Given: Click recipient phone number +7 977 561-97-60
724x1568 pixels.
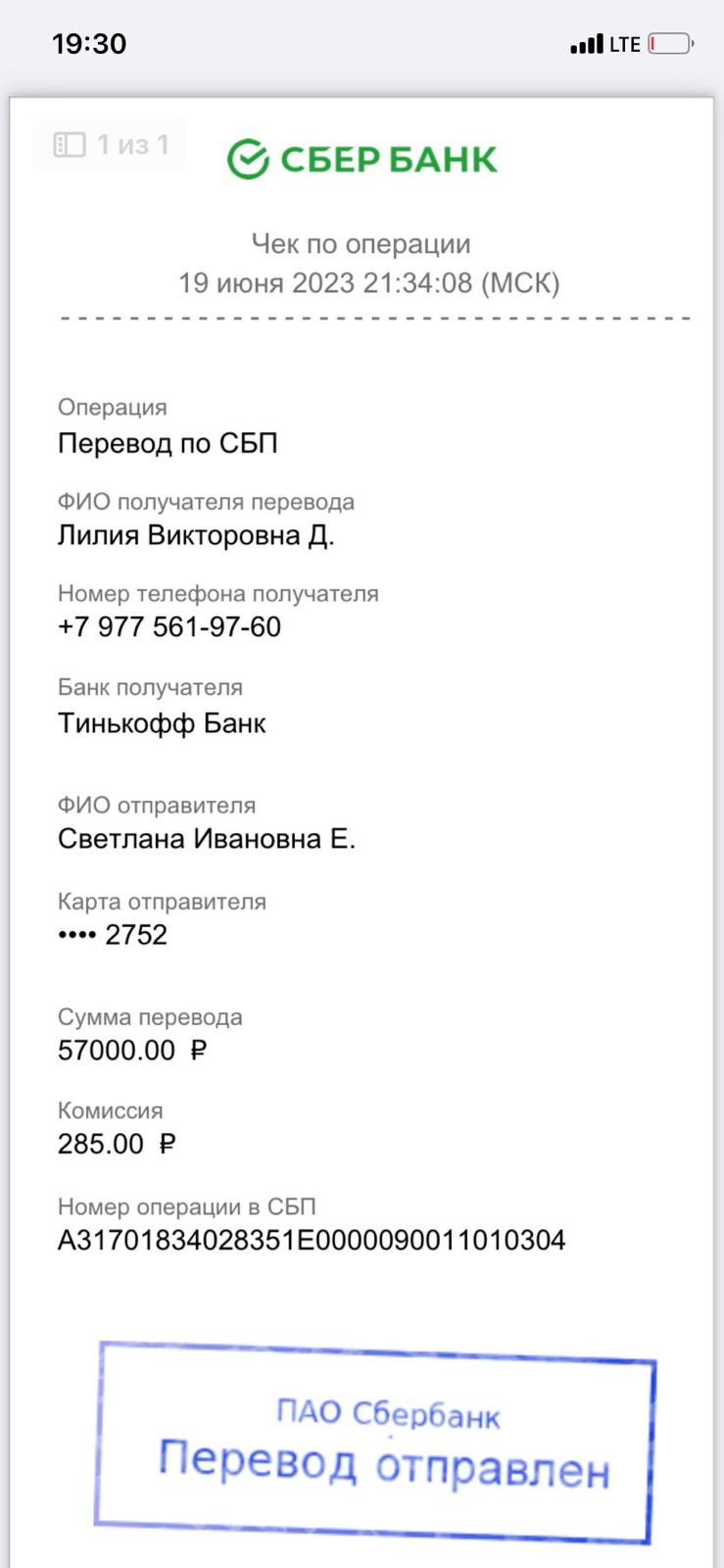Looking at the screenshot, I should click(169, 627).
